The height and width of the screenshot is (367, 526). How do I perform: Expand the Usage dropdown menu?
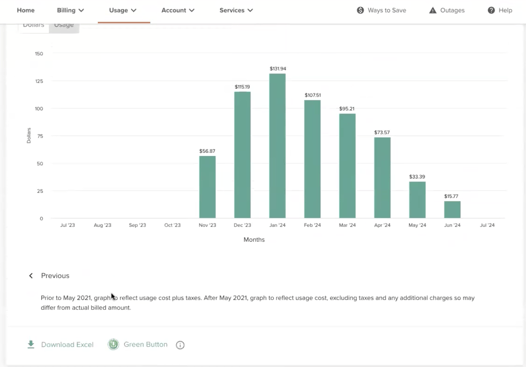click(122, 10)
